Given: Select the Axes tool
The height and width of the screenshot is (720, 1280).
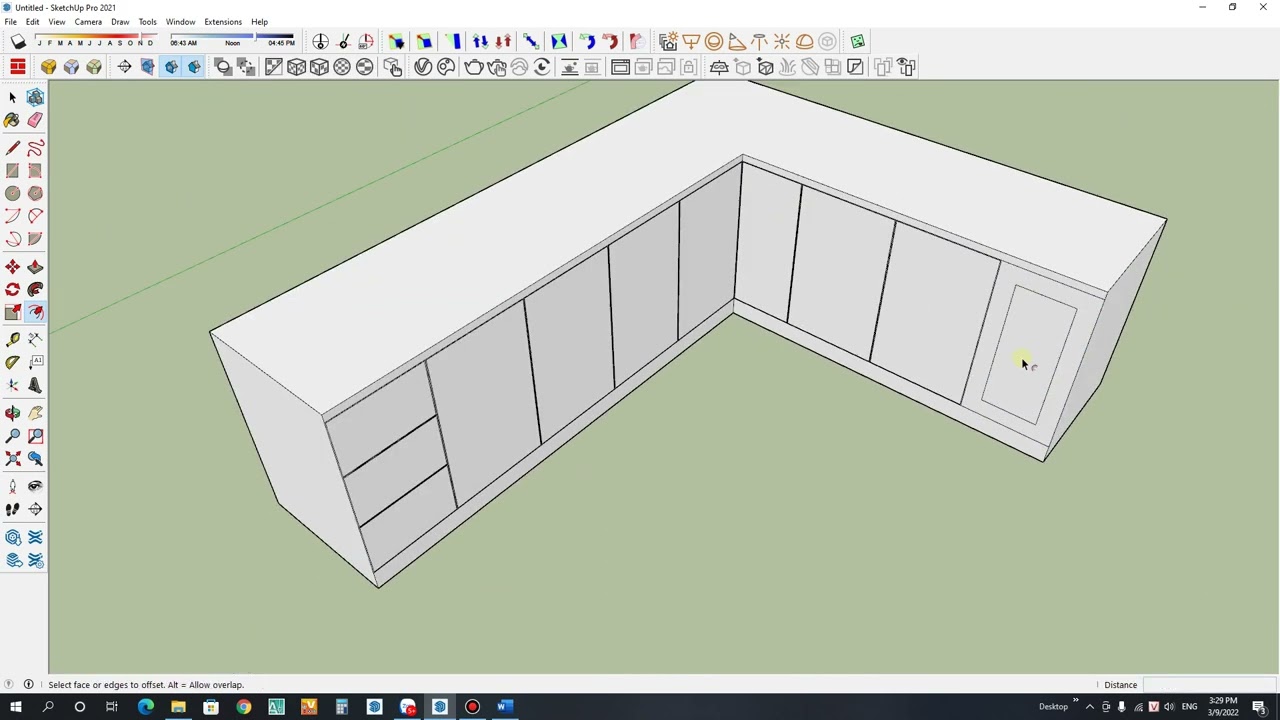Looking at the screenshot, I should coord(12,386).
